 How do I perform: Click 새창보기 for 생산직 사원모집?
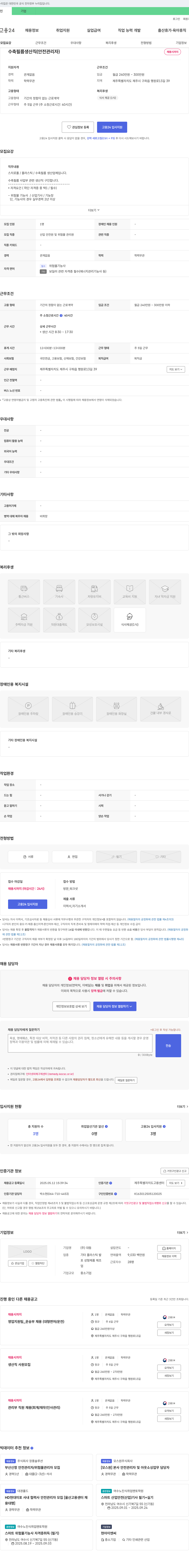coord(169,1376)
